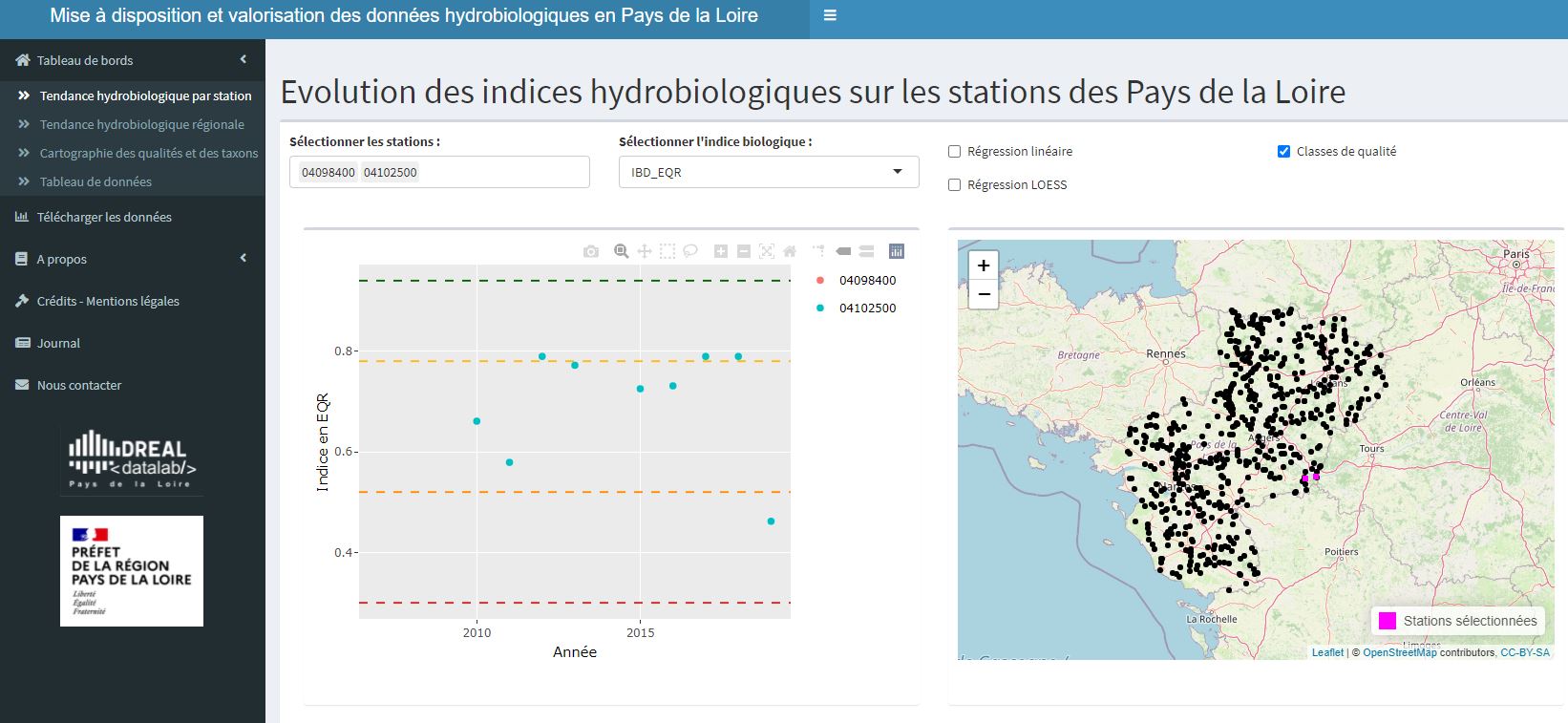
Task: Click the 2010 data point near 0.66
Action: [x=477, y=421]
